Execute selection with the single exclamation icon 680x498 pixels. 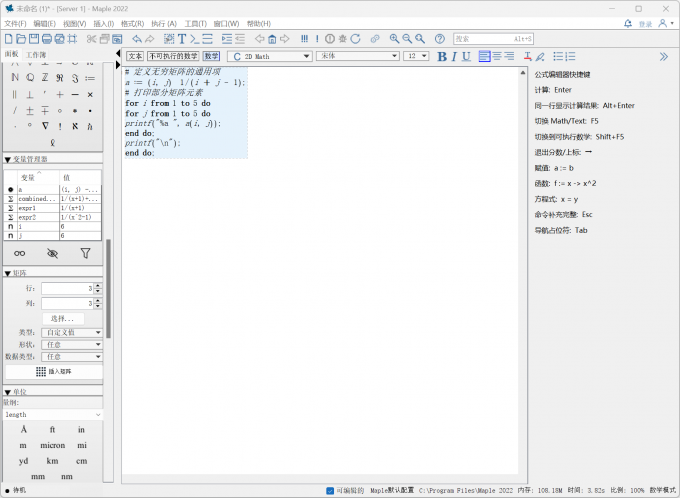317,39
